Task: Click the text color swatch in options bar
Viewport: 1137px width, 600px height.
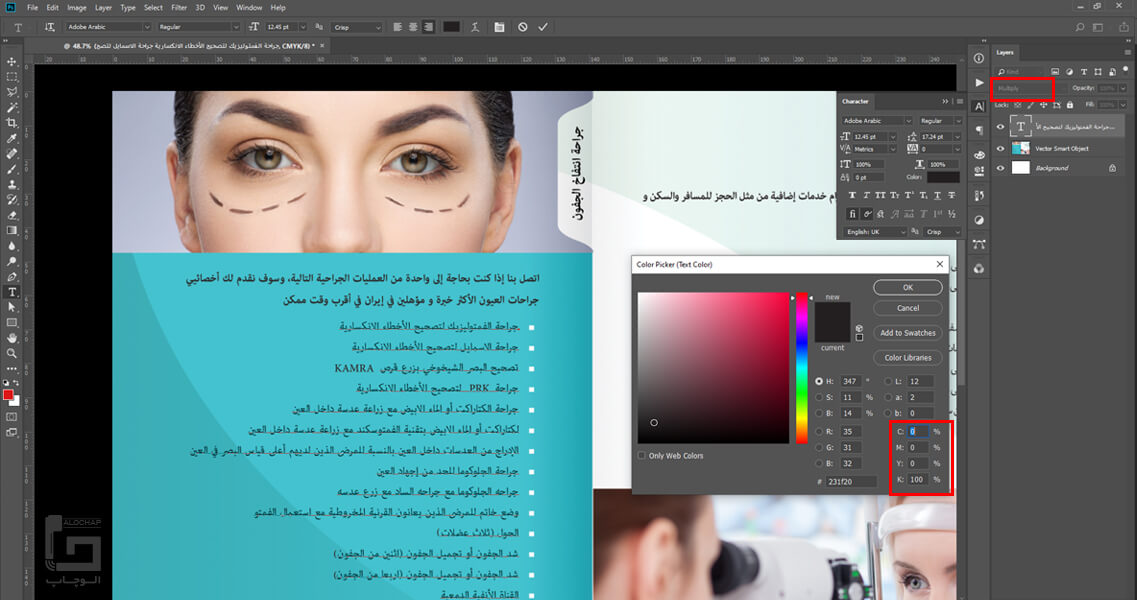Action: (452, 27)
